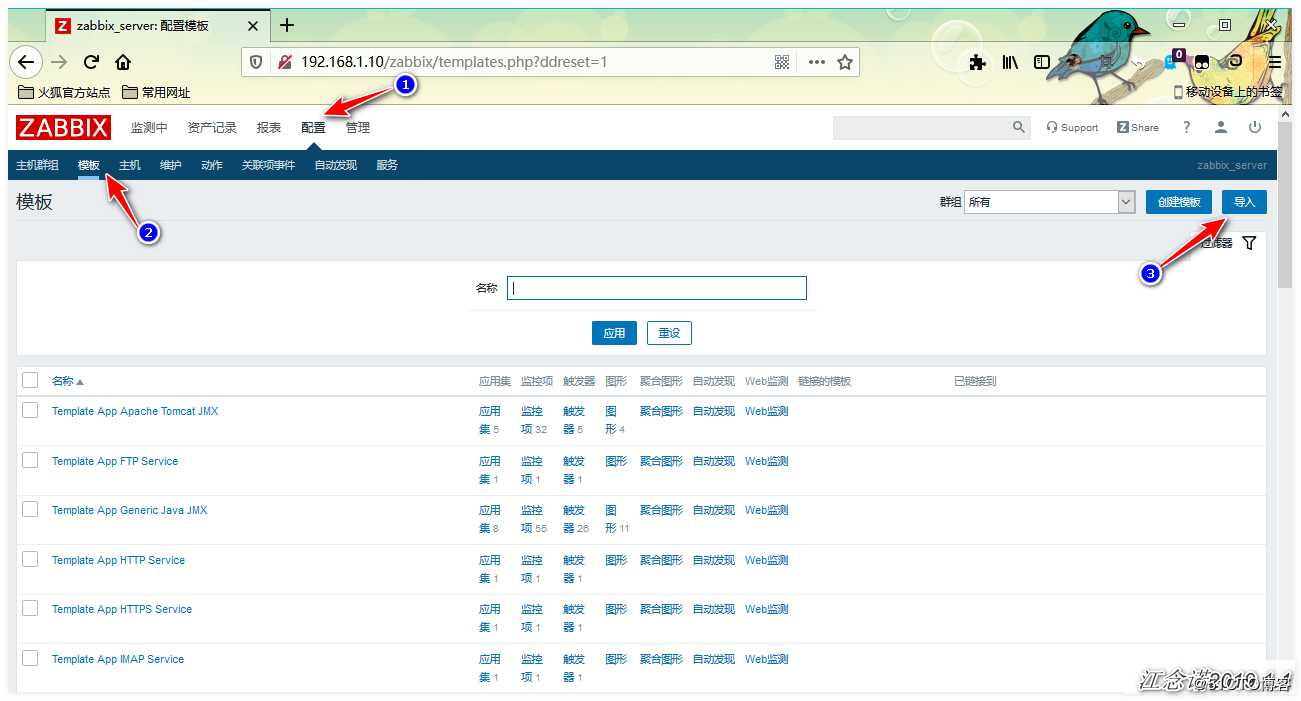
Task: Open the 监测中 menu
Action: click(x=149, y=128)
